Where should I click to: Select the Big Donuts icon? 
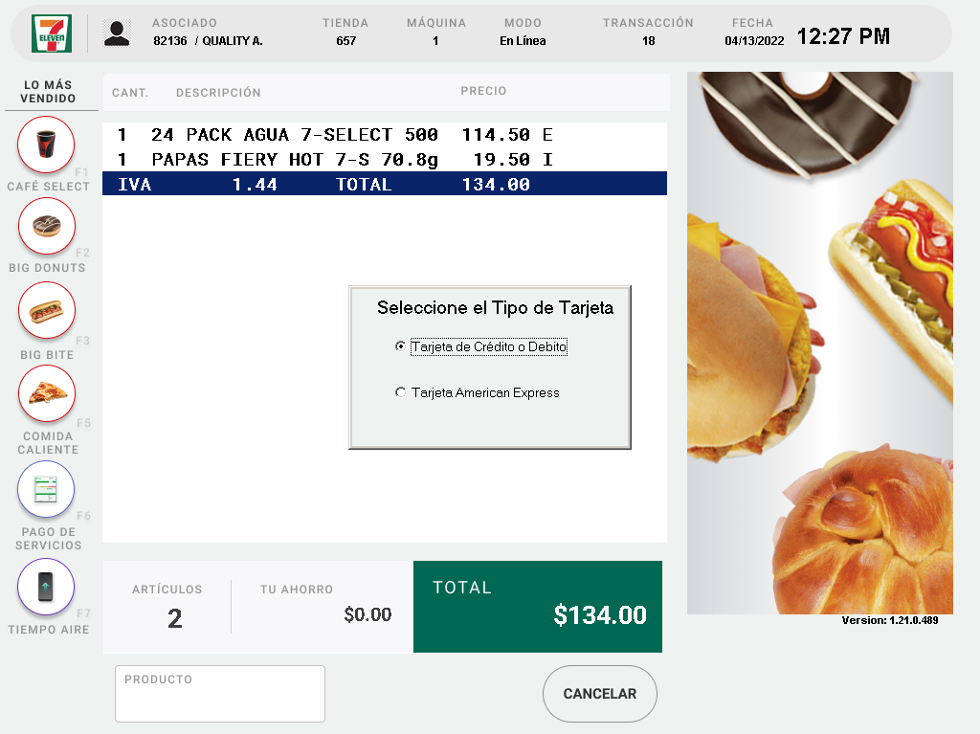[46, 226]
